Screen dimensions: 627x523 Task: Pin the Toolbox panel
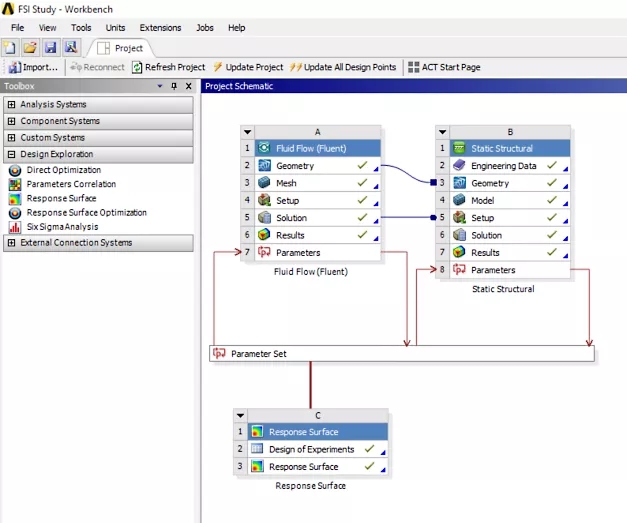tap(174, 86)
